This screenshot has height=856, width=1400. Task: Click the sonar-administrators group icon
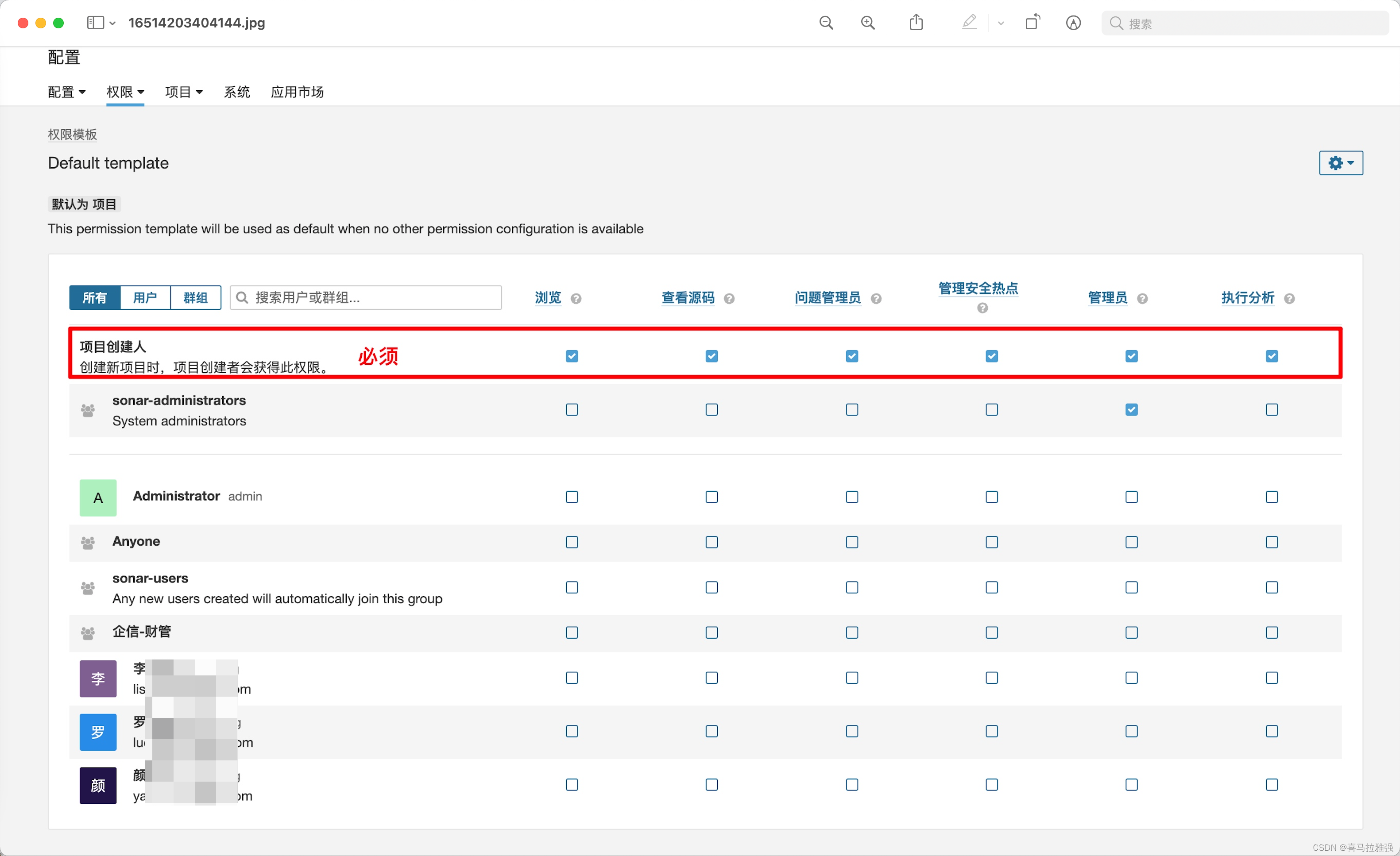pos(88,410)
